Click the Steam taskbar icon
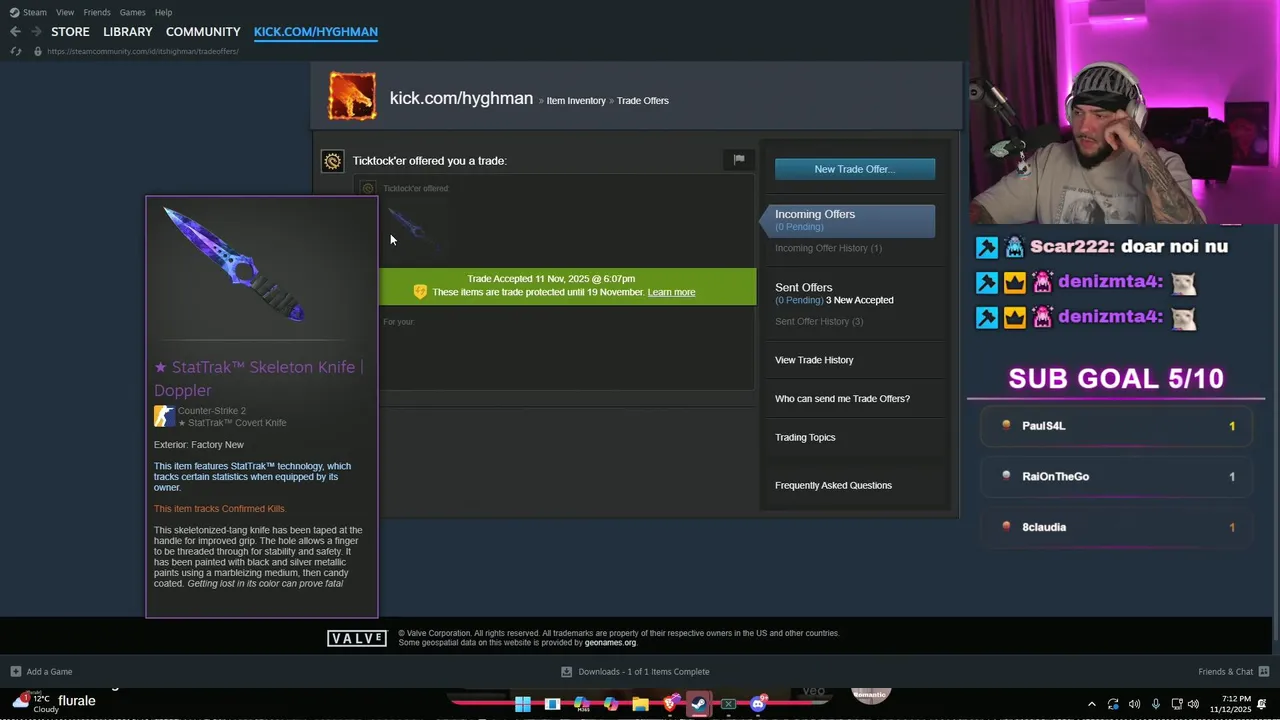Screen dimensions: 1280x720 coord(699,705)
